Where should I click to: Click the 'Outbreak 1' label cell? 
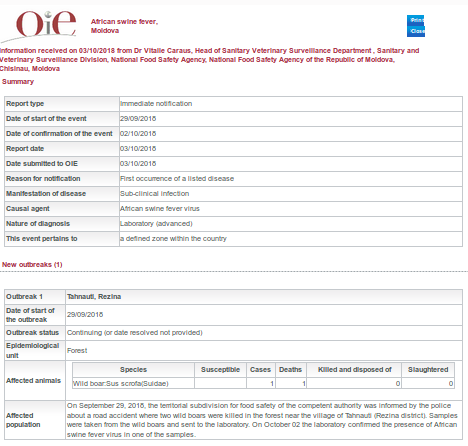tap(35, 297)
